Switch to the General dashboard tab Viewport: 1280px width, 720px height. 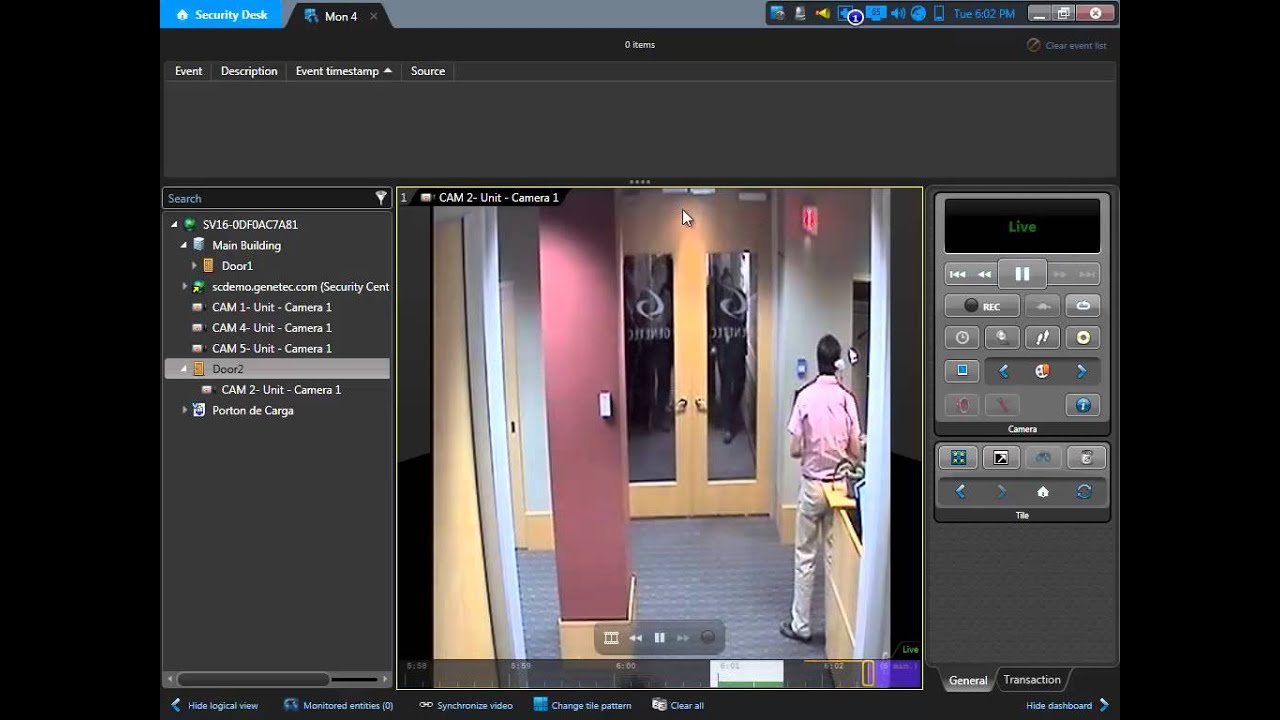coord(968,680)
